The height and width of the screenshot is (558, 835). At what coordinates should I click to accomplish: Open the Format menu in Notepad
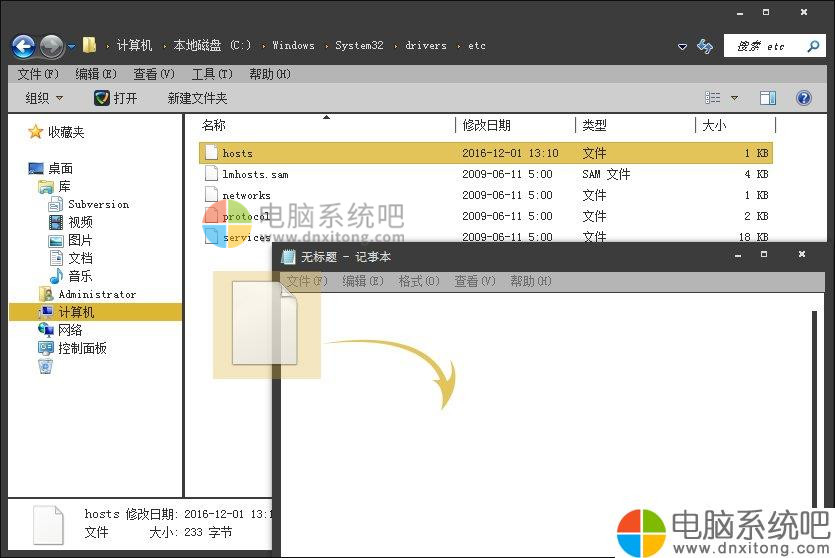(418, 282)
